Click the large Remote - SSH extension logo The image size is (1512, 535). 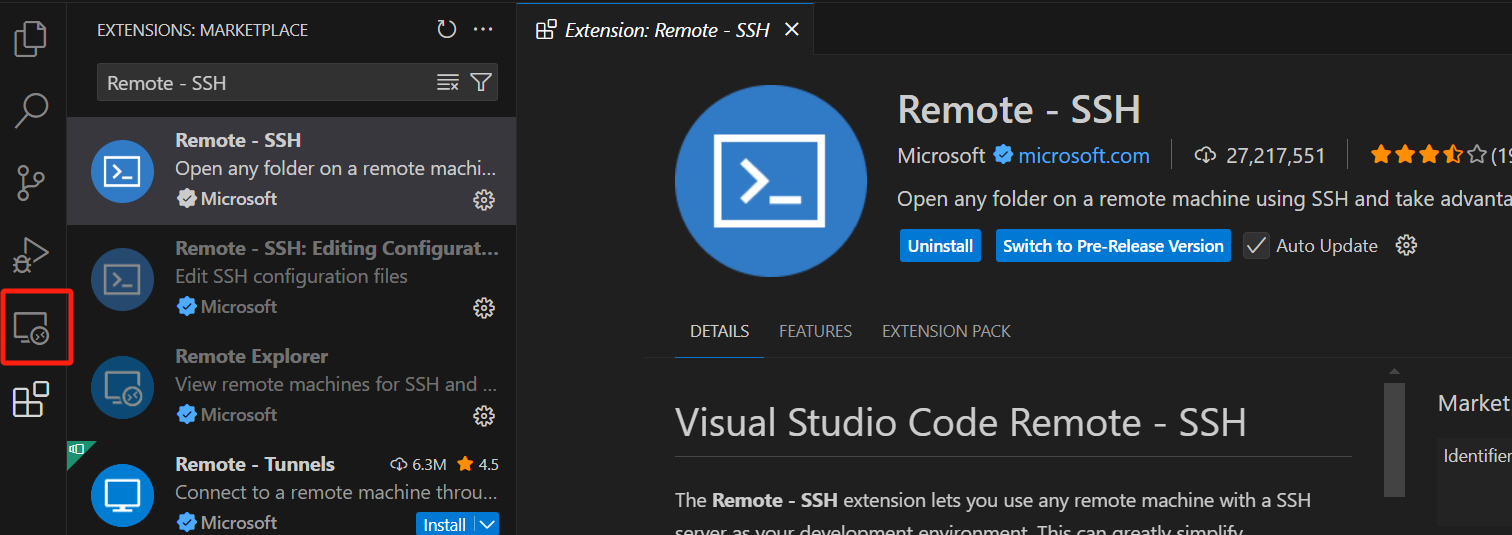[771, 180]
